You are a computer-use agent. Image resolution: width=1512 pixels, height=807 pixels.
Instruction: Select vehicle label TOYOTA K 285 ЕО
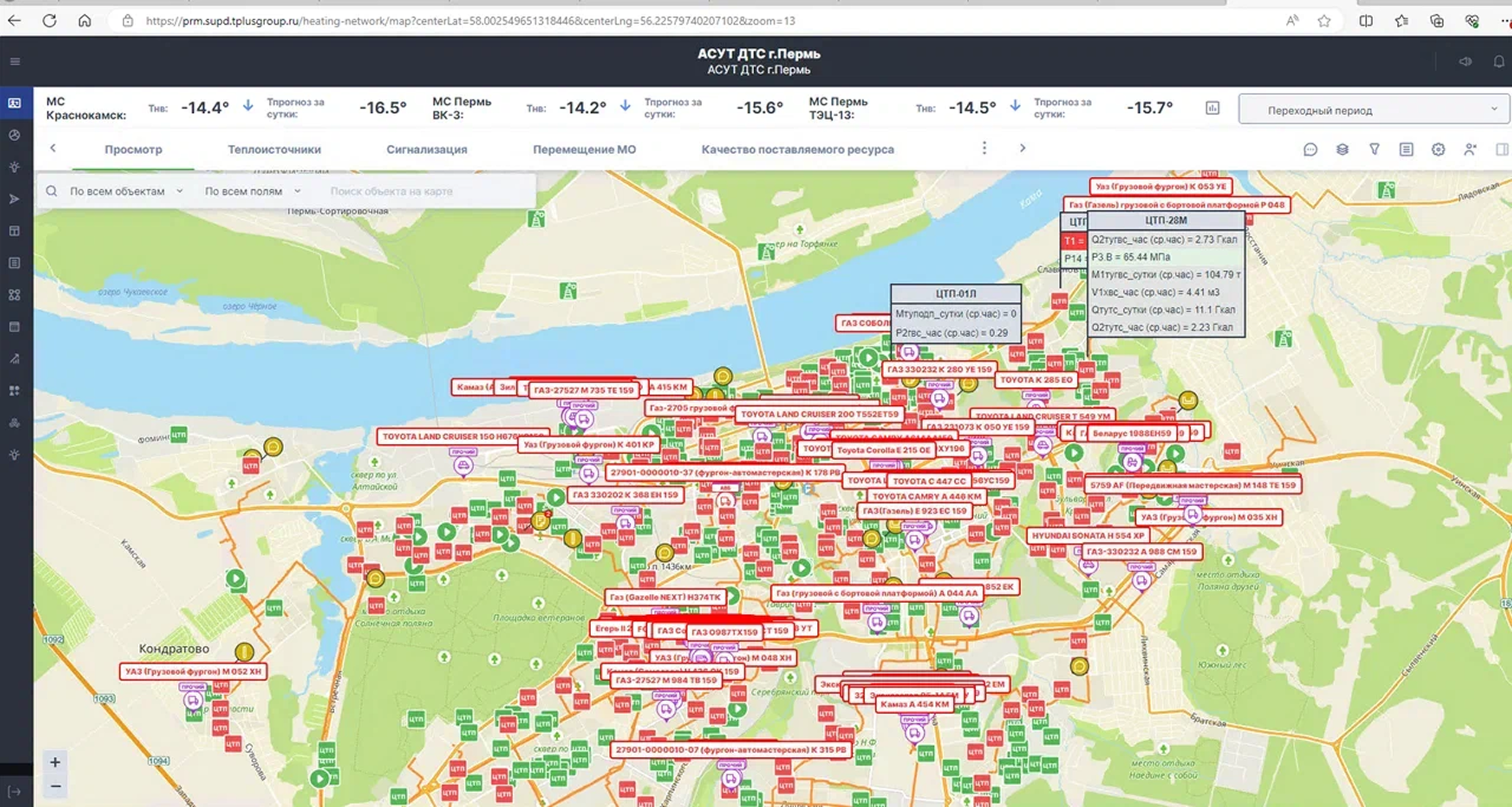click(1036, 380)
